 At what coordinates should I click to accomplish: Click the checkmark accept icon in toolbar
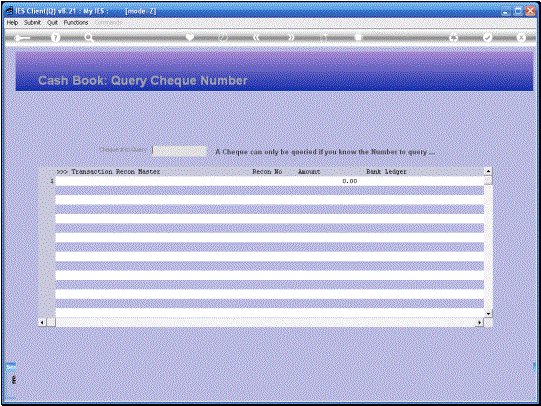(x=487, y=37)
